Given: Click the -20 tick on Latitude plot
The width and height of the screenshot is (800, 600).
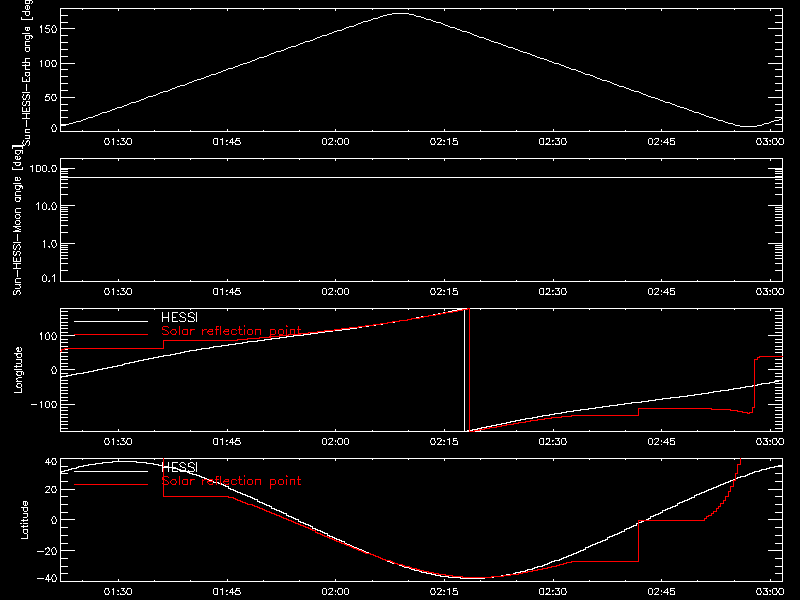Looking at the screenshot, I should (47, 551).
